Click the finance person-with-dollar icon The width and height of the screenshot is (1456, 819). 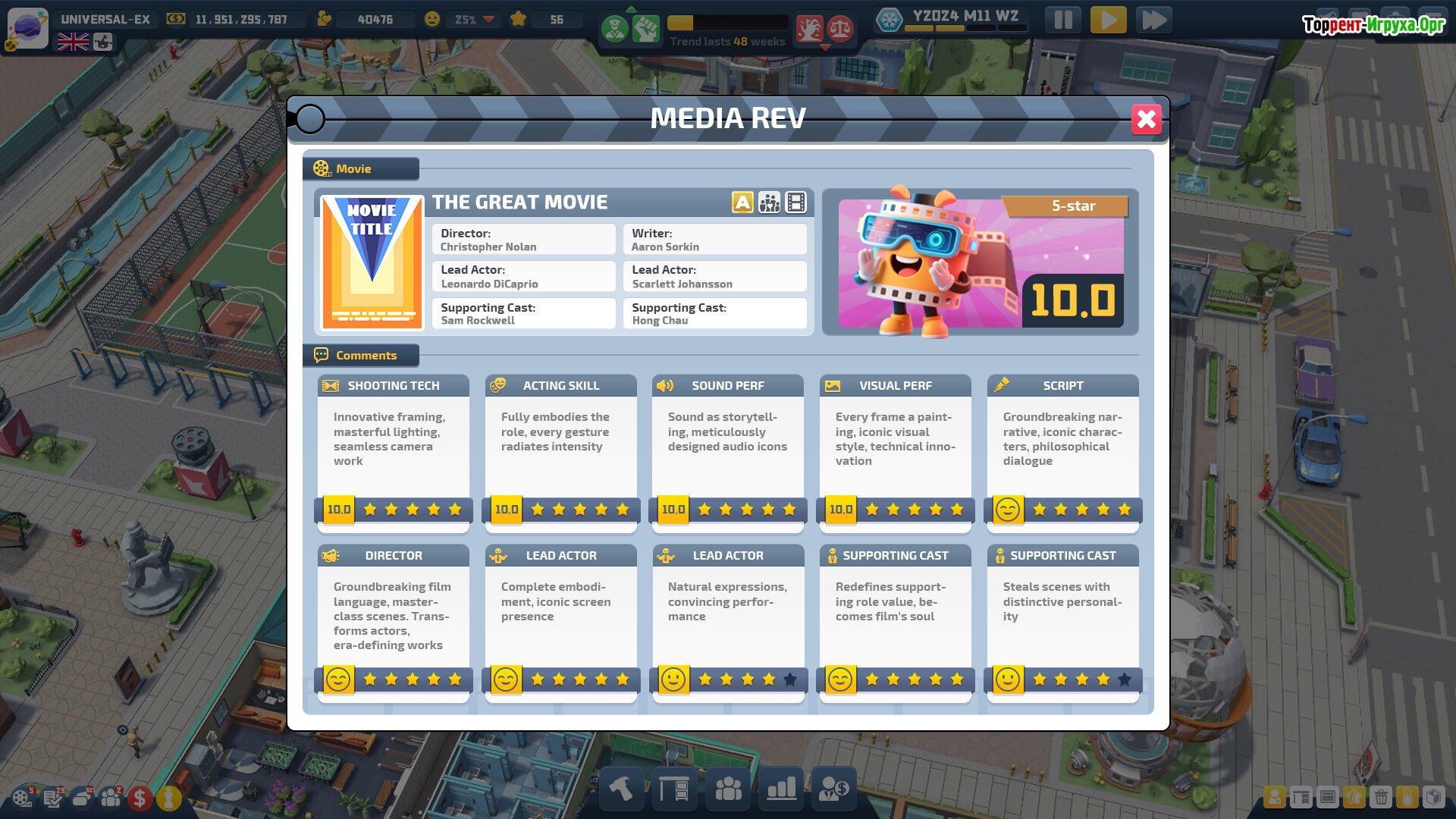pos(834,789)
